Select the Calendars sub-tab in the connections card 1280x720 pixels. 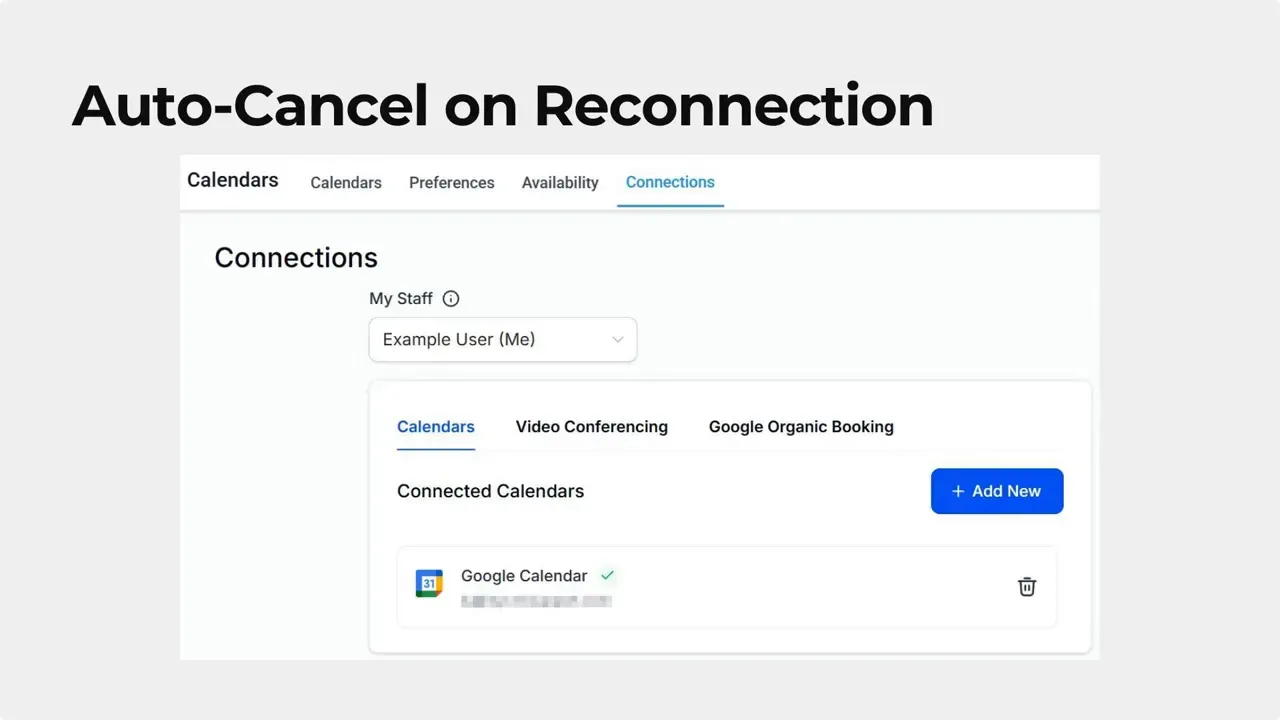pos(435,427)
